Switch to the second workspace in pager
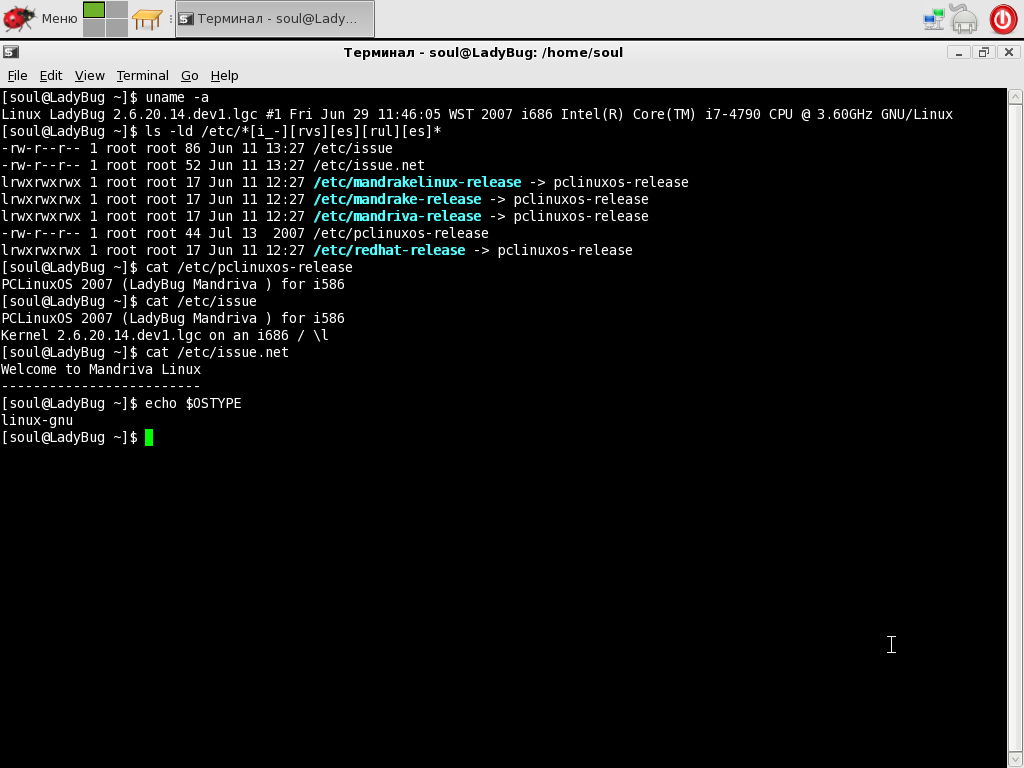Image resolution: width=1024 pixels, height=768 pixels. pos(117,10)
